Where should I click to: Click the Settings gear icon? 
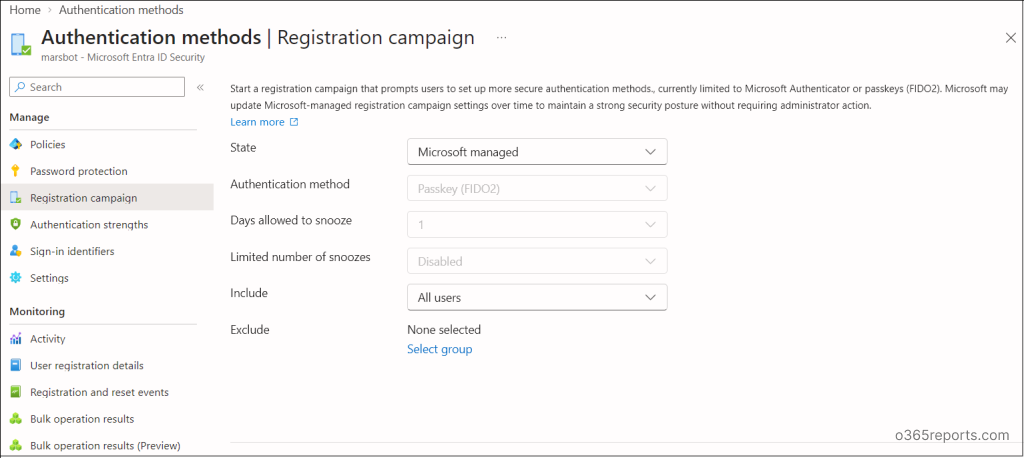(x=16, y=278)
